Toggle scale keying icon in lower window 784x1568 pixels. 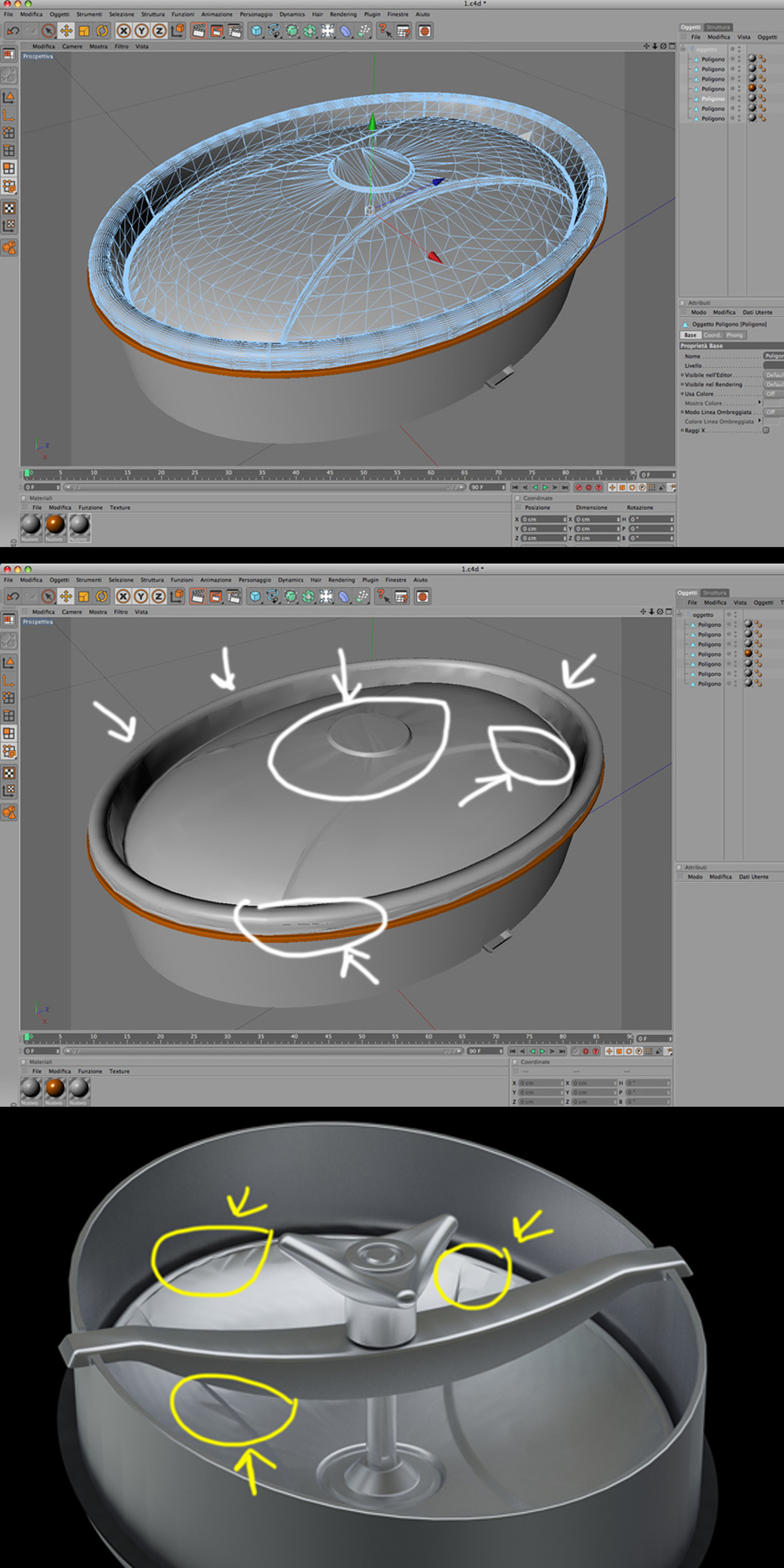click(619, 1051)
